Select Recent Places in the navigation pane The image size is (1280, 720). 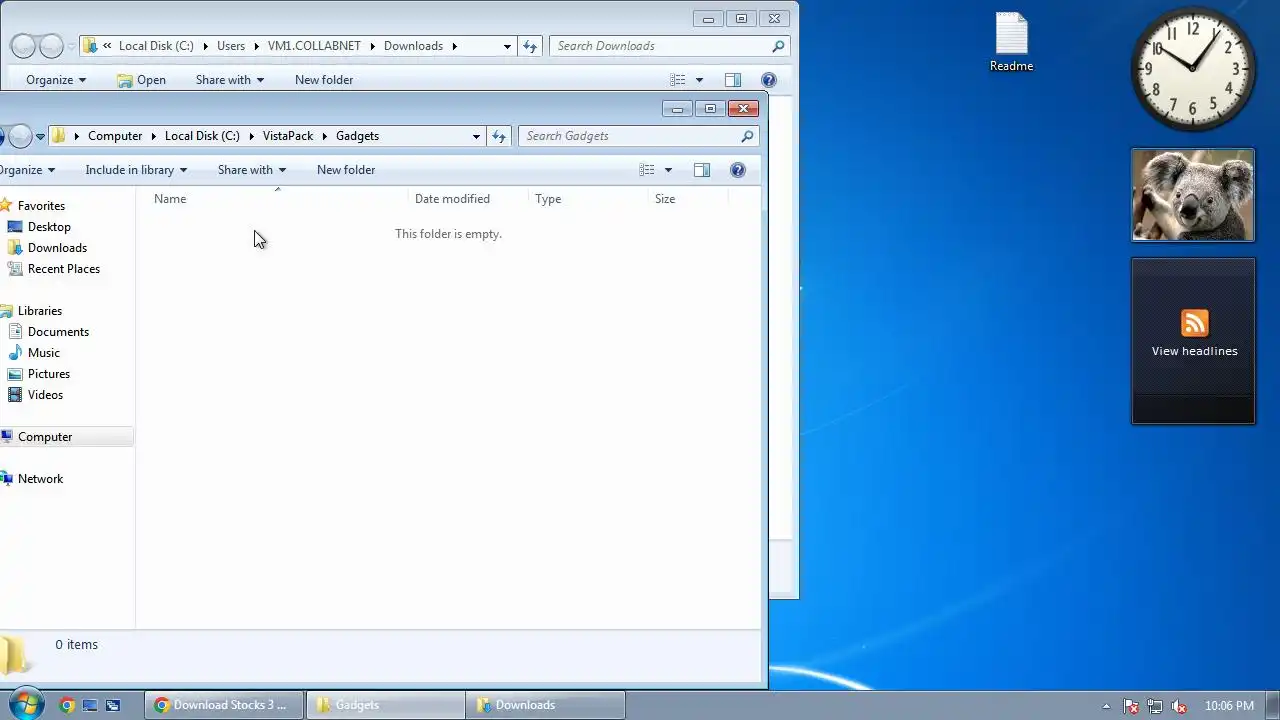point(64,269)
